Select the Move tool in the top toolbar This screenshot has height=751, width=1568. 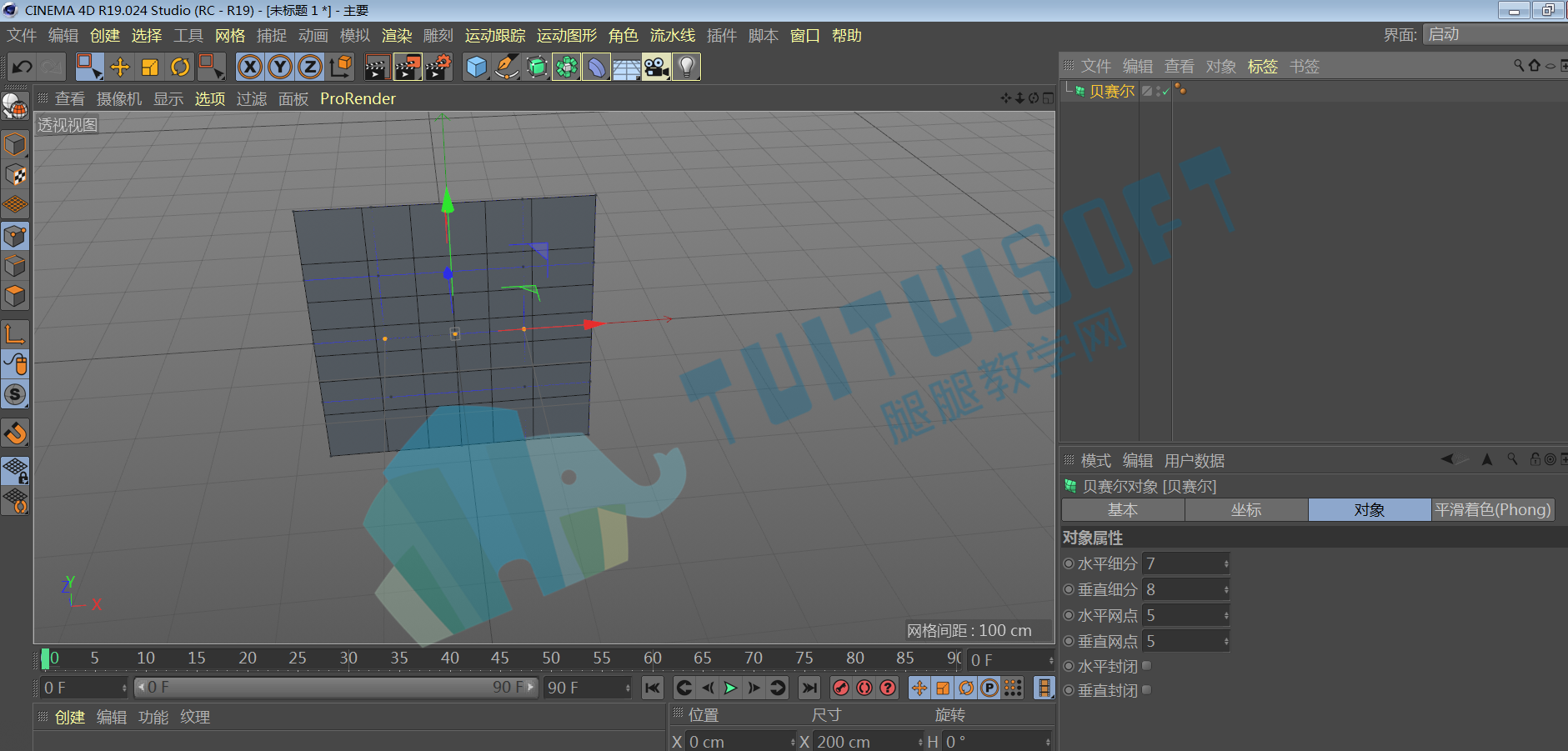click(x=120, y=67)
